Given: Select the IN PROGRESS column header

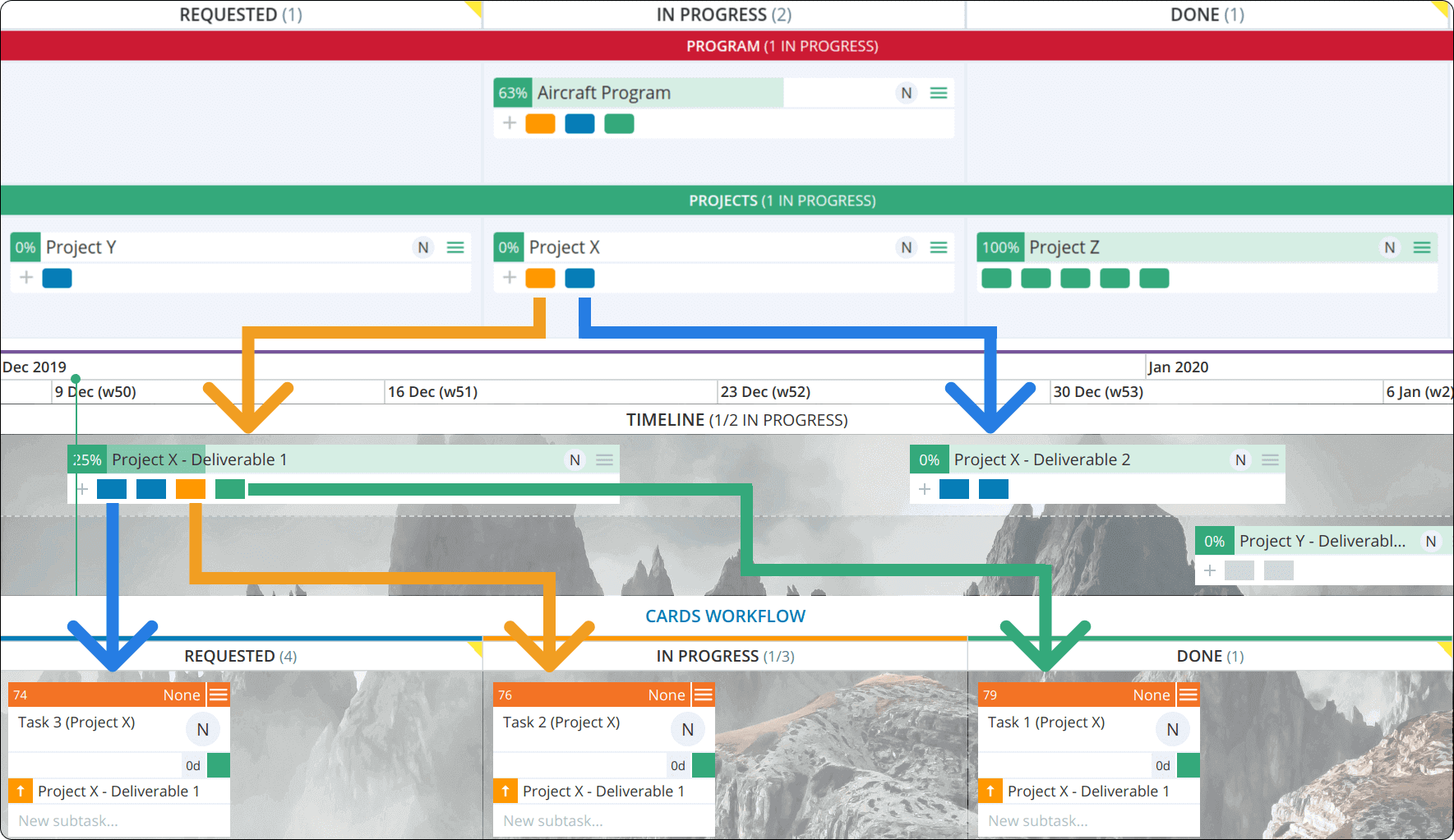Looking at the screenshot, I should pos(723,14).
